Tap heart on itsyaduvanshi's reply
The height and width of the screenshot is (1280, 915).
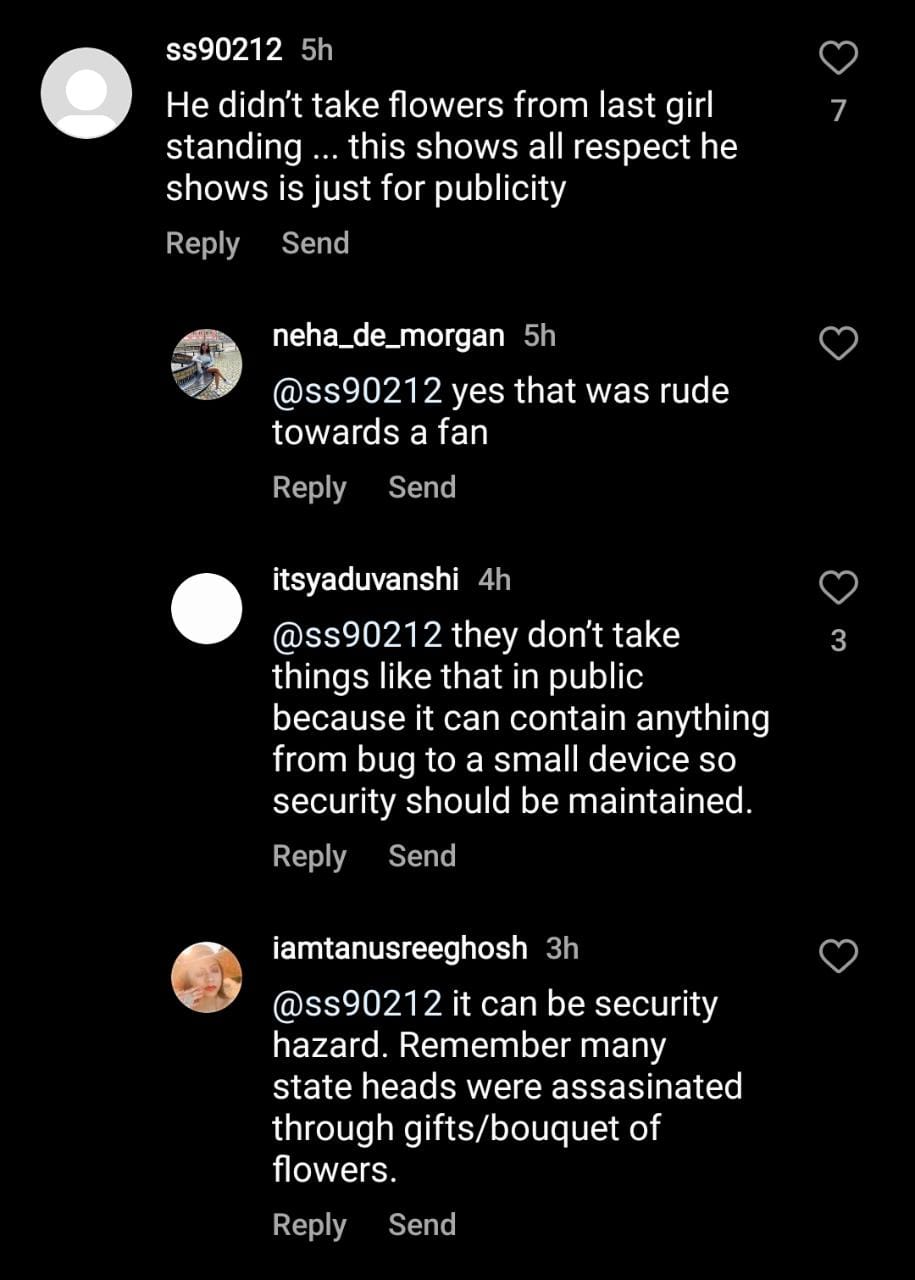pos(838,588)
